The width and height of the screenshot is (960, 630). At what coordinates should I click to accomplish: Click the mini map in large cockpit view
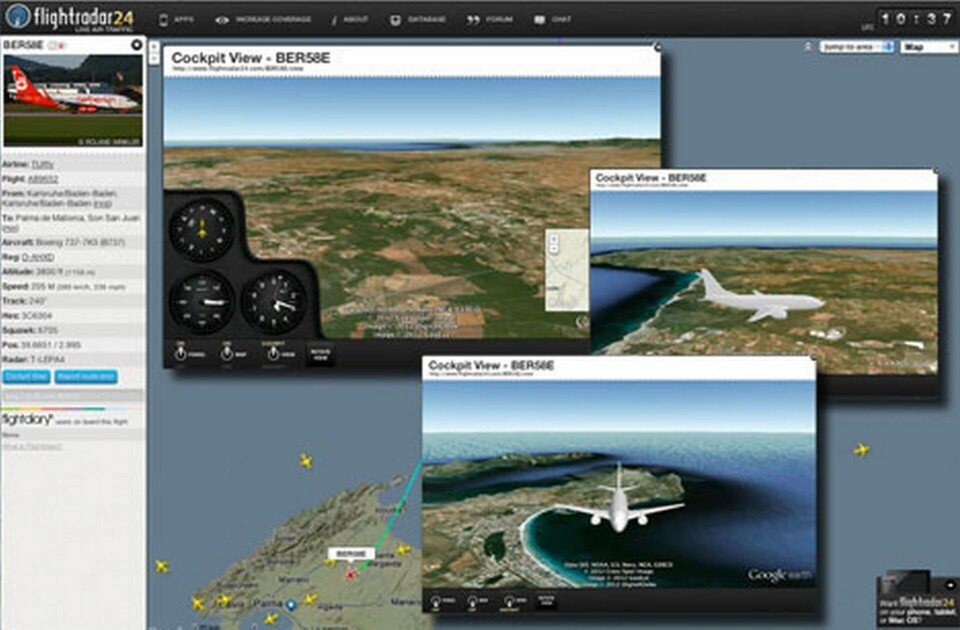pos(567,270)
